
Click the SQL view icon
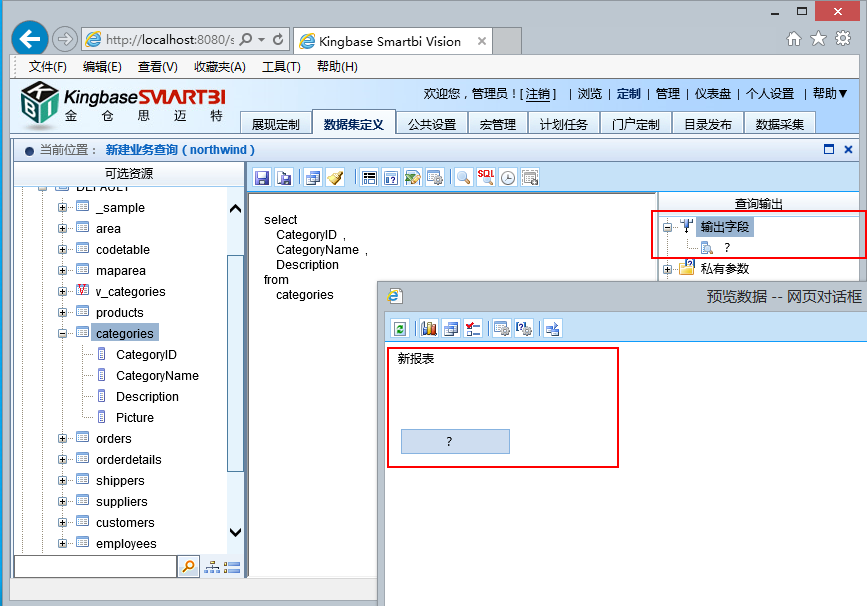[x=485, y=177]
